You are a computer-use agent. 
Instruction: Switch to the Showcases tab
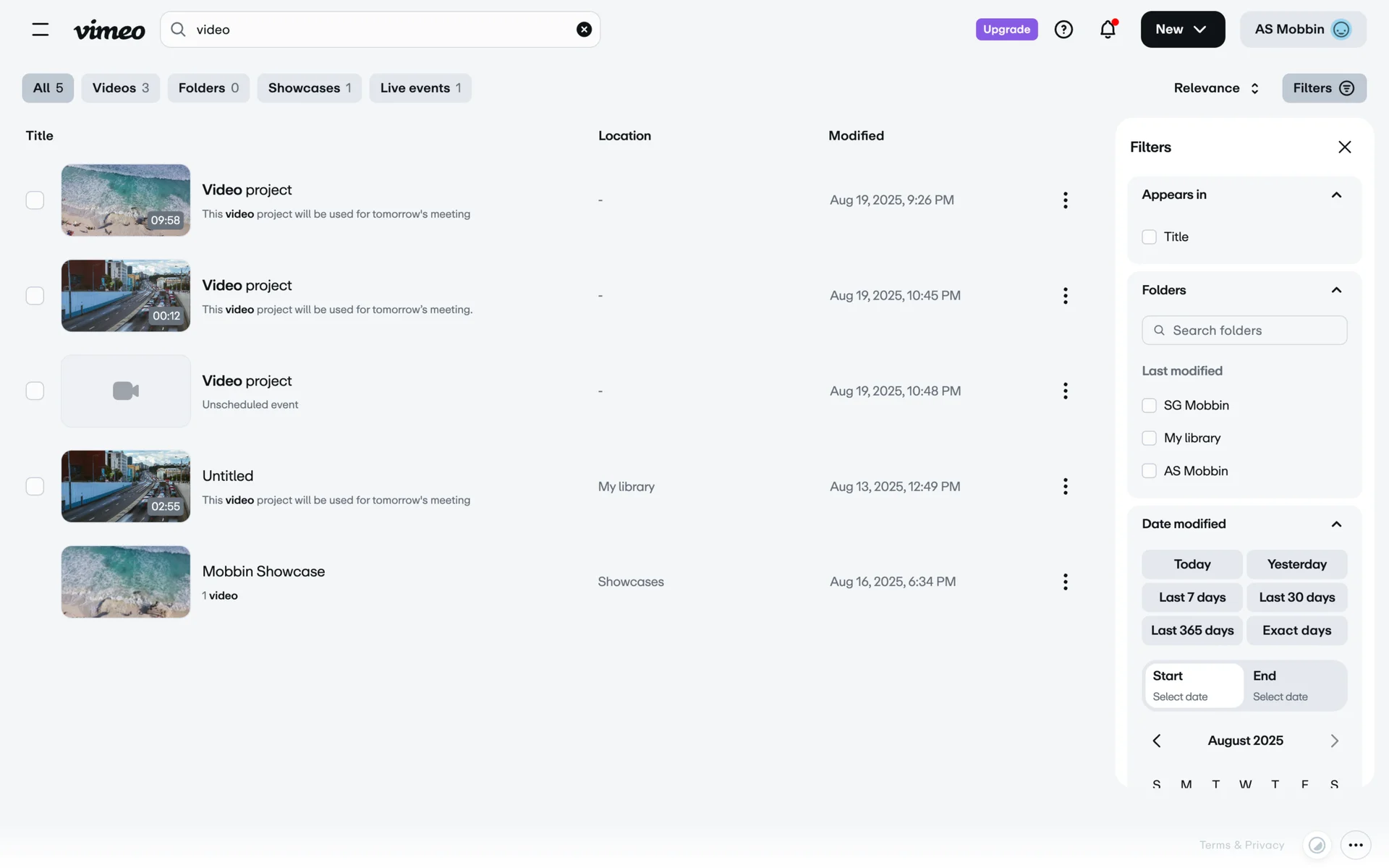click(309, 88)
